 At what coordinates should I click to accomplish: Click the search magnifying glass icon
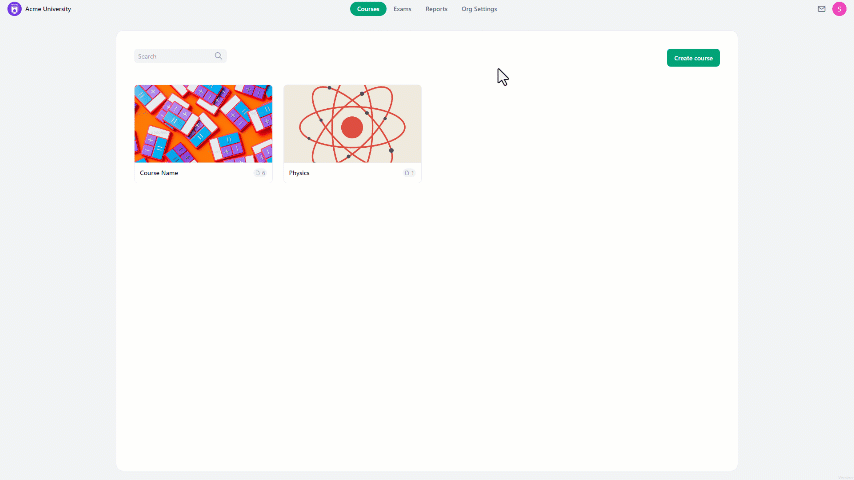click(x=218, y=56)
